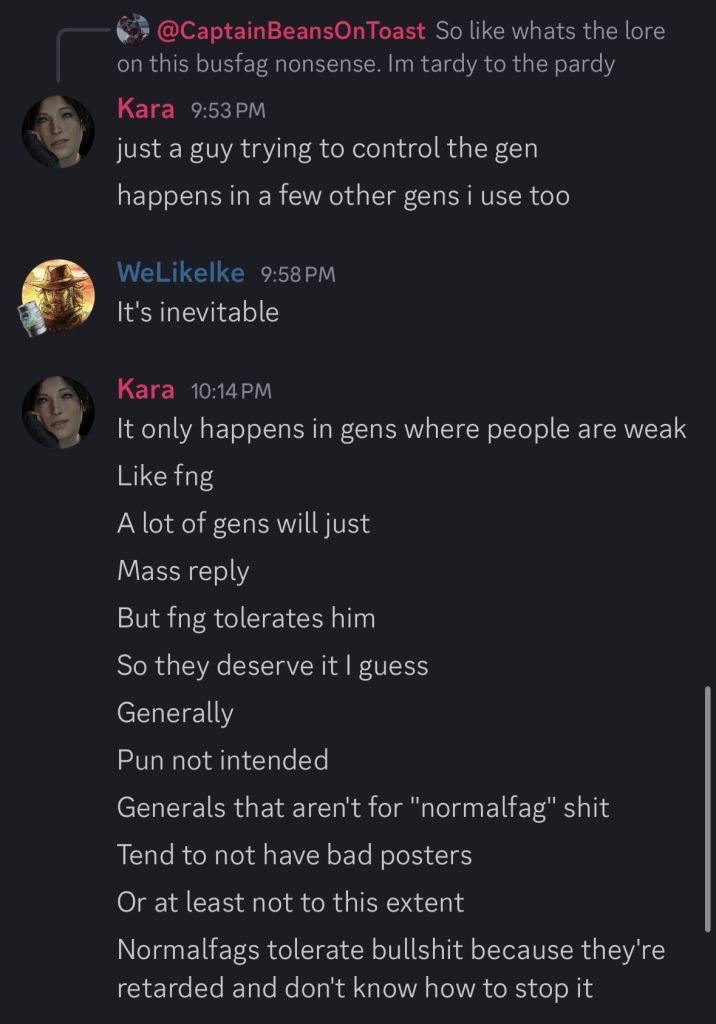
Task: Click the small reply avatar beside @CaptainBeansOnToast
Action: coord(133,29)
